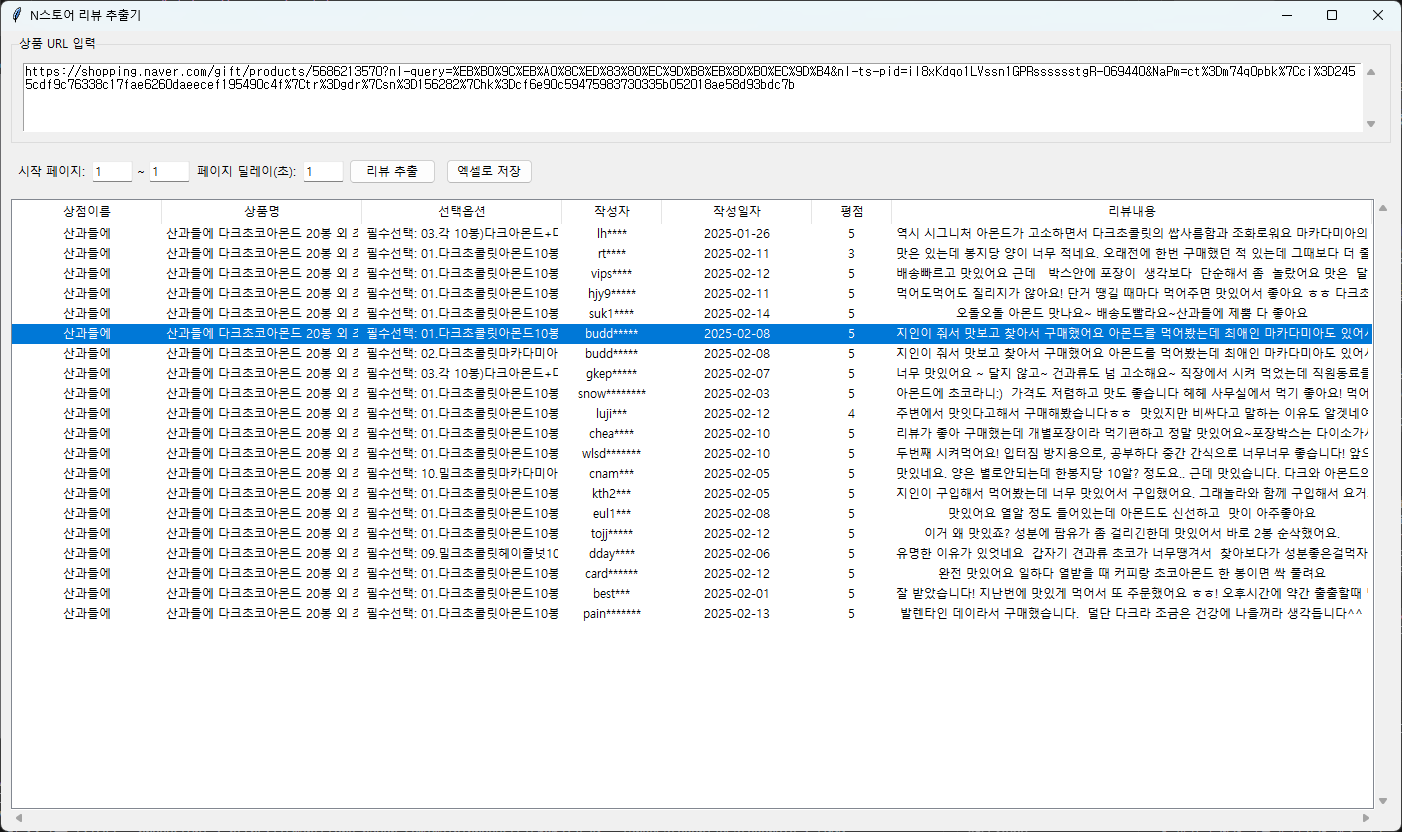Click the 리뷰 추출 button
Viewport: 1402px width, 832px height.
click(x=392, y=171)
